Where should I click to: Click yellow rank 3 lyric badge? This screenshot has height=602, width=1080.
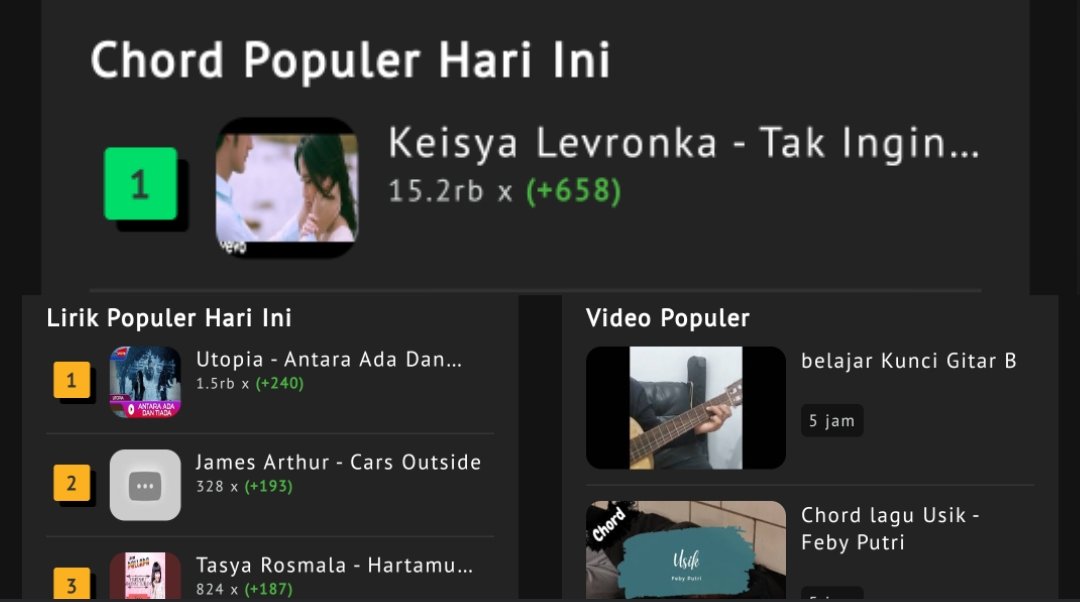[x=72, y=584]
